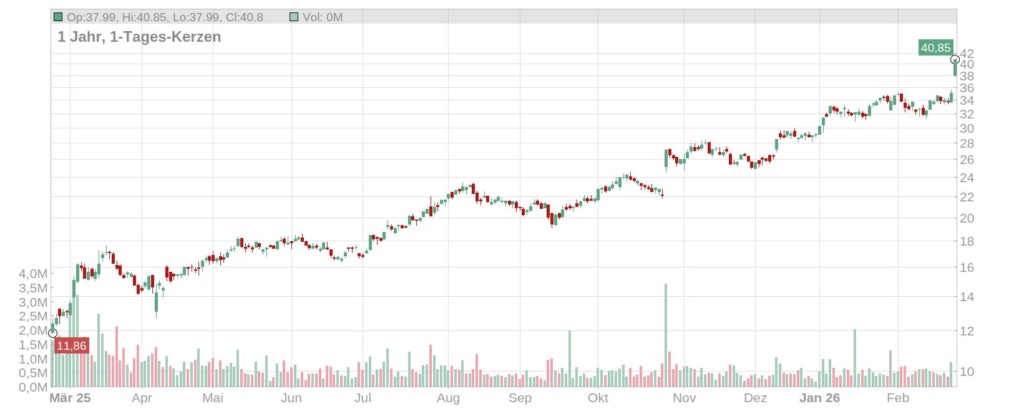The height and width of the screenshot is (409, 1024).
Task: Click the circle marker at chart start
Action: [53, 333]
